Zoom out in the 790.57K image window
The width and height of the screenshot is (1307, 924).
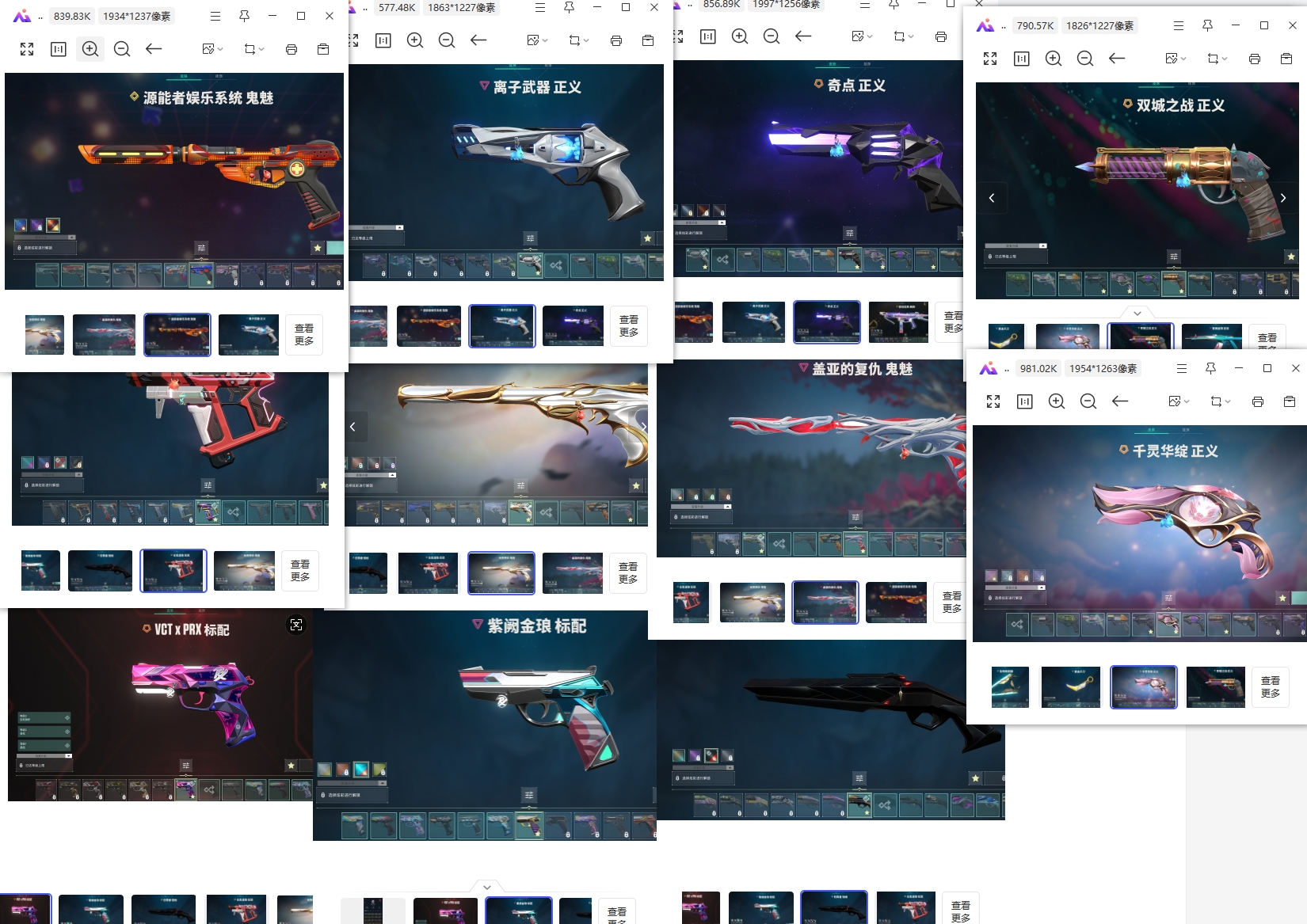click(x=1085, y=59)
